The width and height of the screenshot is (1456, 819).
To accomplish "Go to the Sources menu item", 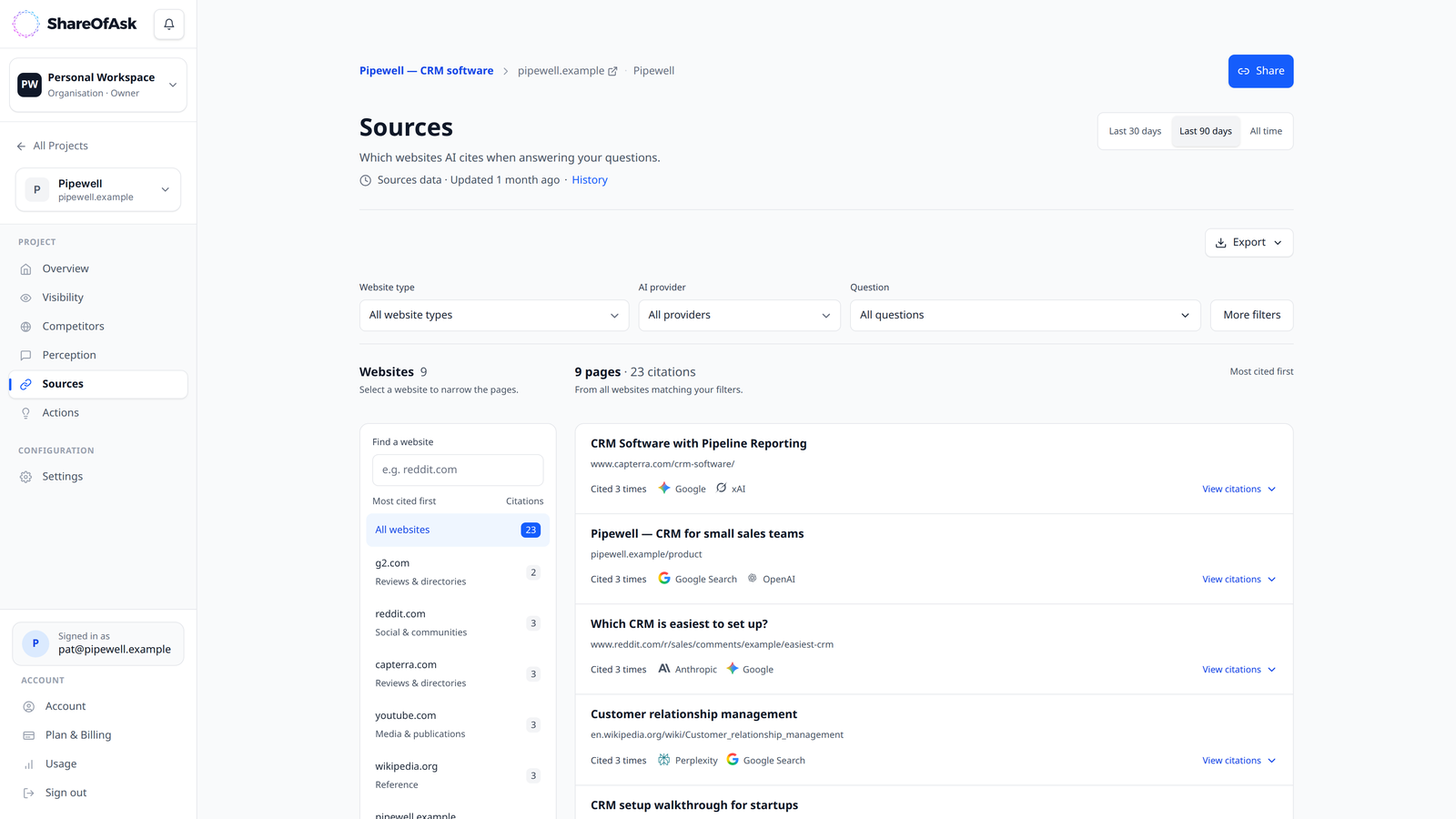I will 98,384.
